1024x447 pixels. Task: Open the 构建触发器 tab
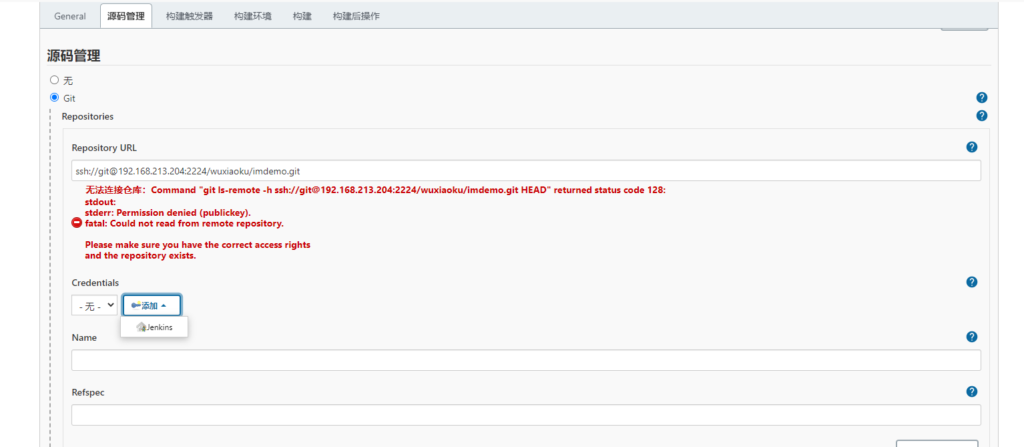[187, 16]
